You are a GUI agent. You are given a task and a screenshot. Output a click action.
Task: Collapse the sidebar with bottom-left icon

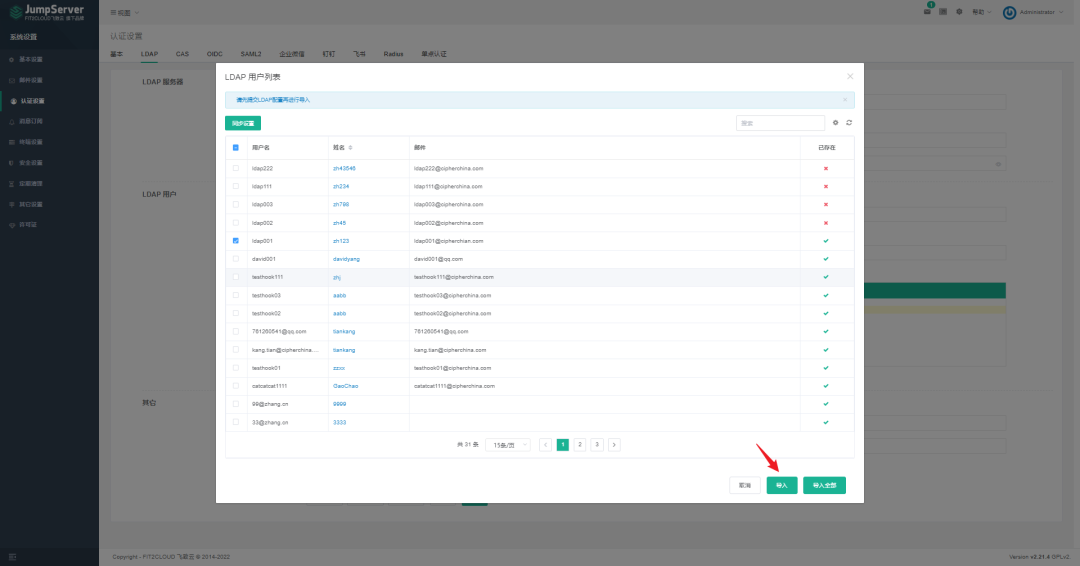pos(12,556)
